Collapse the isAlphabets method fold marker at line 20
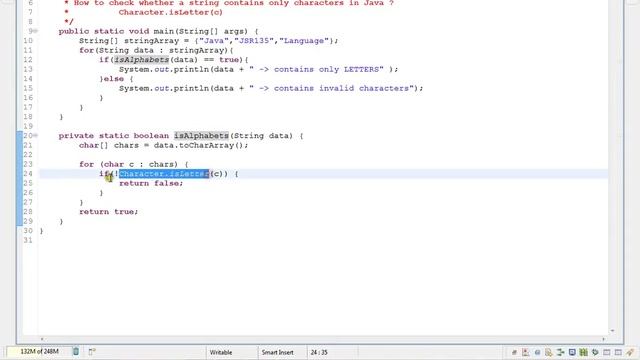The image size is (640, 360). pyautogui.click(x=36, y=136)
